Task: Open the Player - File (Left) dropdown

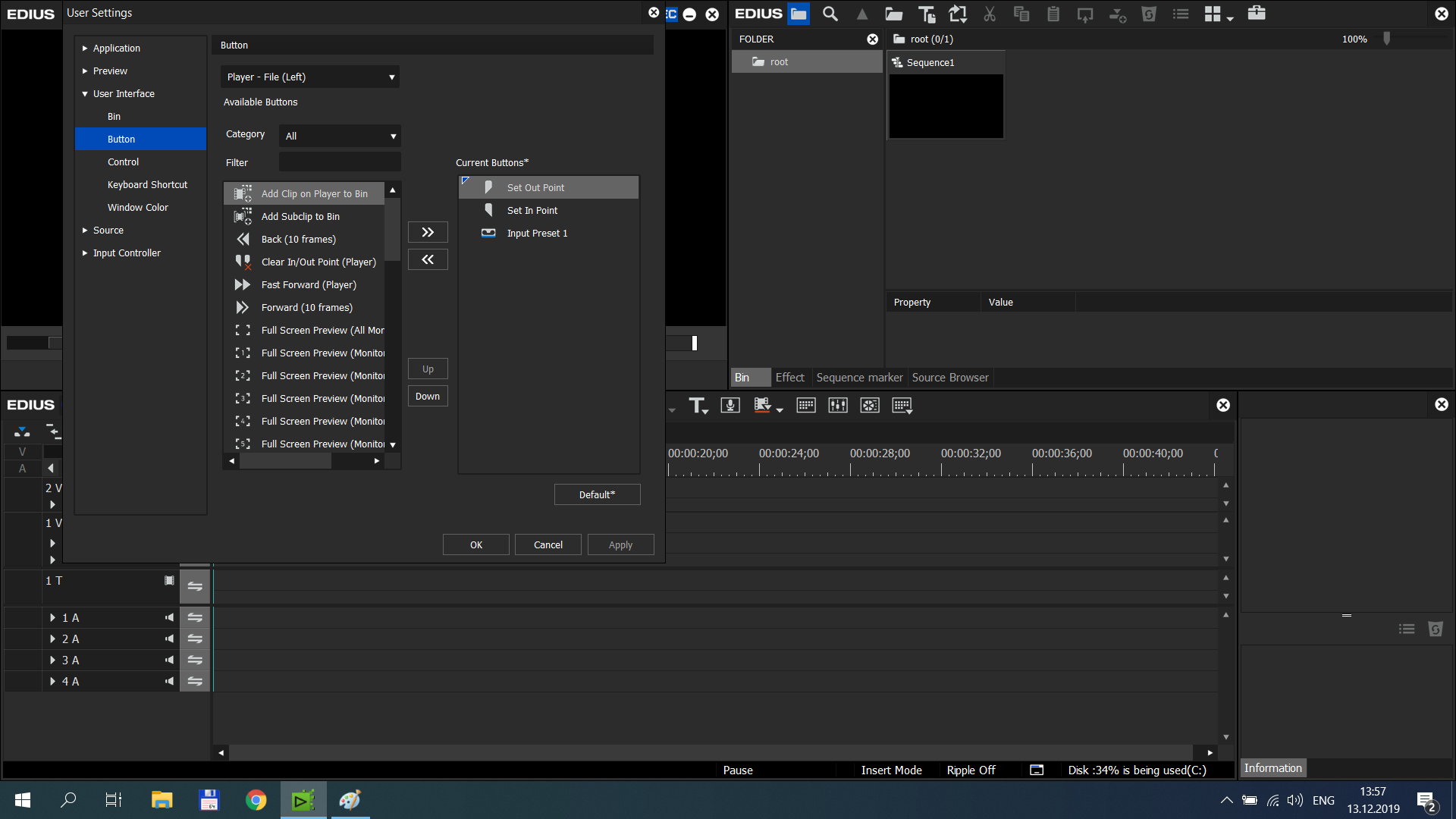Action: (310, 77)
